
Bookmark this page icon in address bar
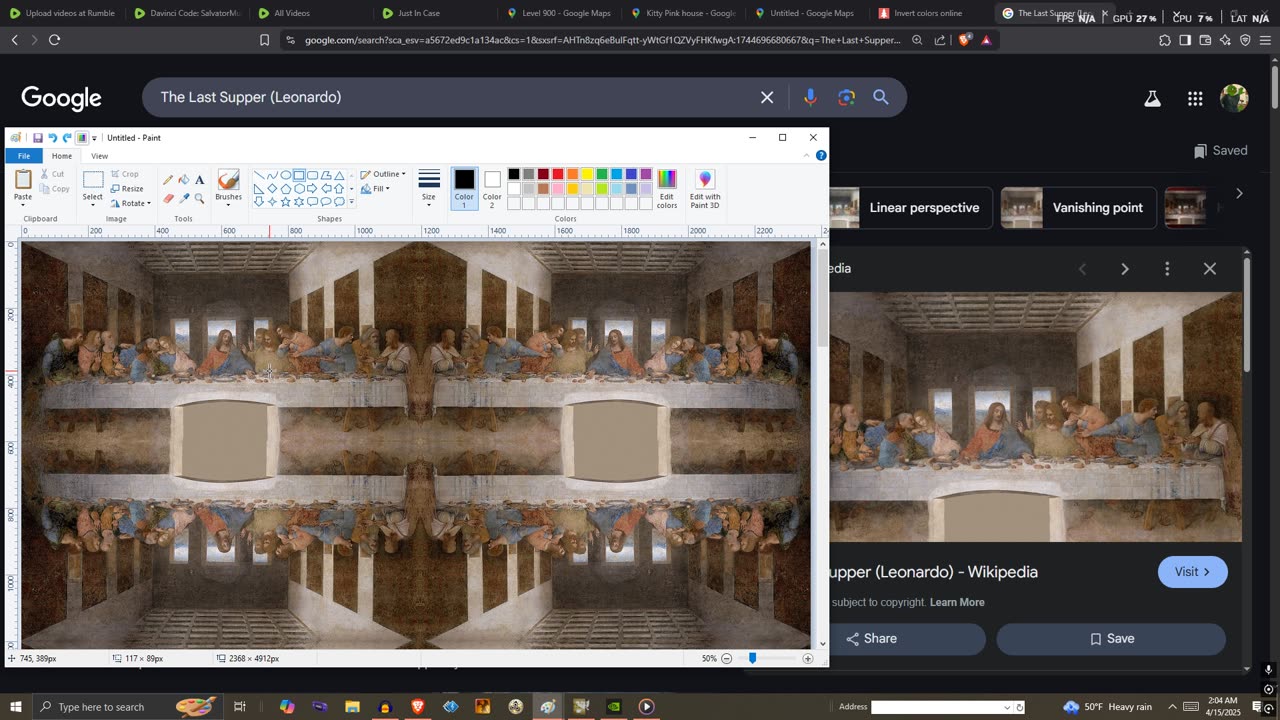tap(265, 40)
